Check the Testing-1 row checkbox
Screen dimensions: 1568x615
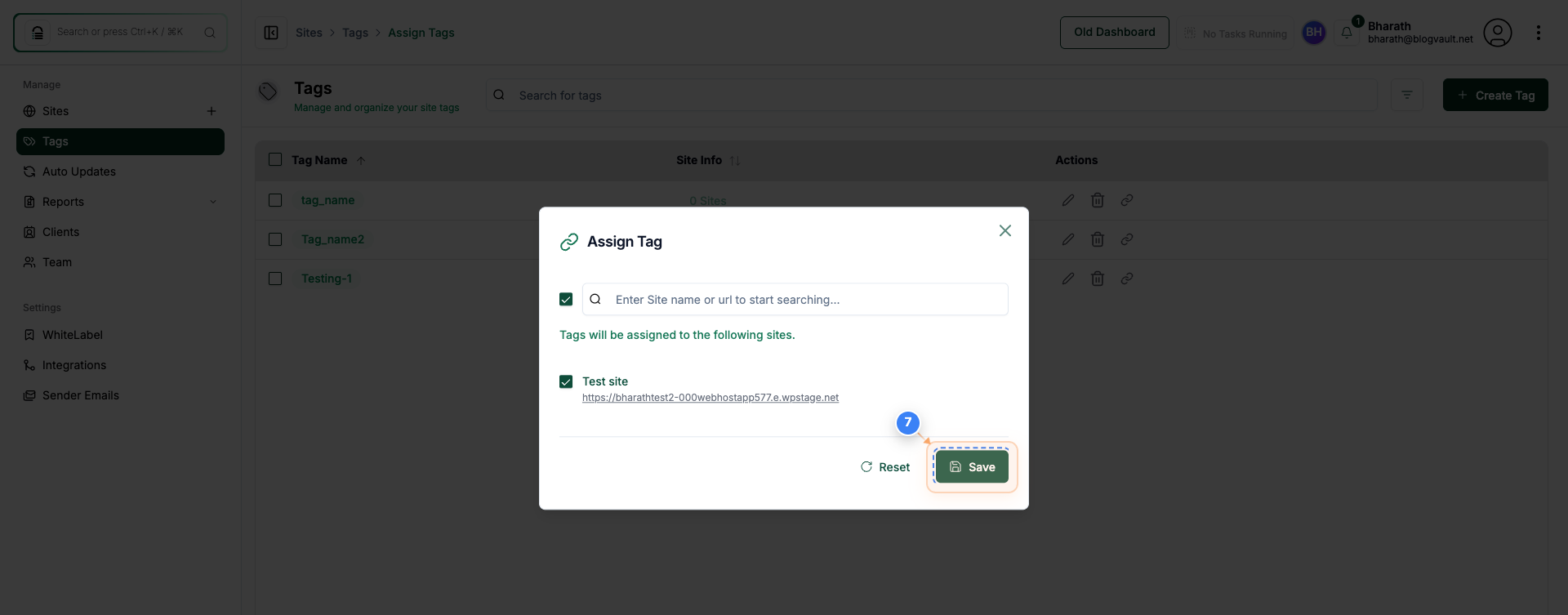point(275,279)
